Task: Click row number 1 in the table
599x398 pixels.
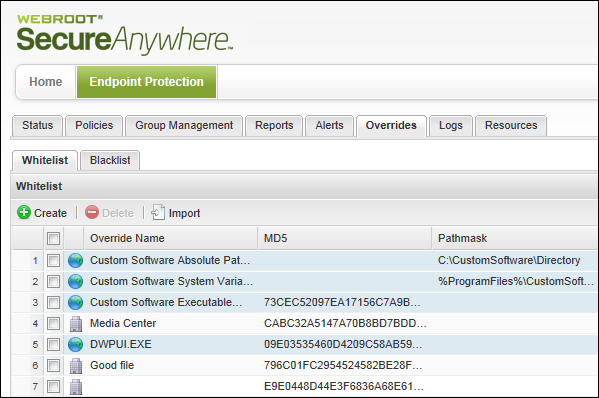Action: 35,261
